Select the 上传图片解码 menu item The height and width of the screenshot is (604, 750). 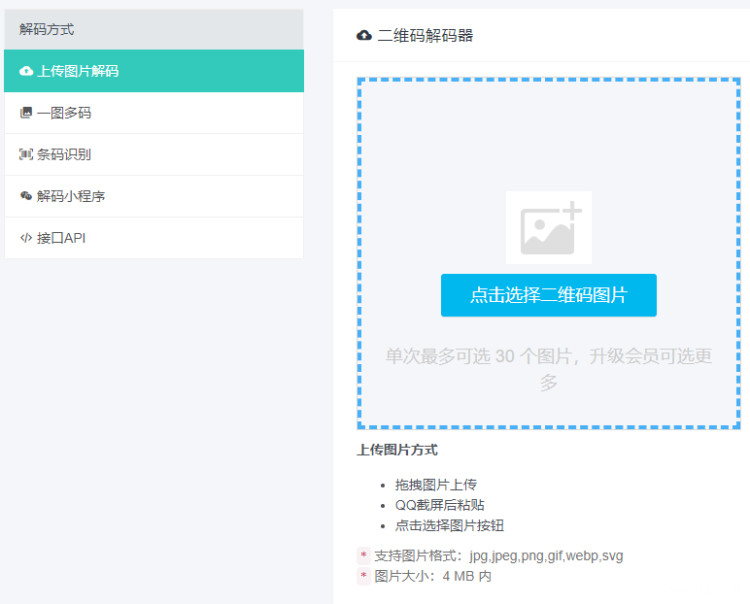[x=78, y=72]
